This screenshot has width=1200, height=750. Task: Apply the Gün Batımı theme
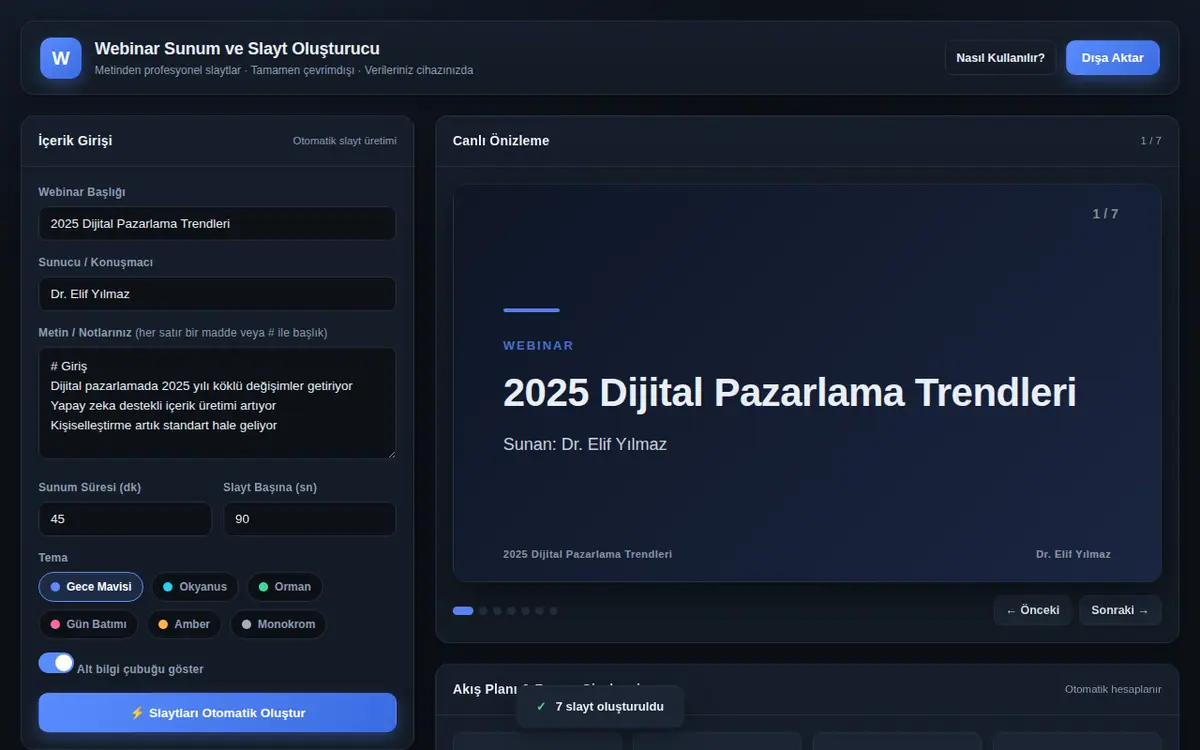pos(89,625)
